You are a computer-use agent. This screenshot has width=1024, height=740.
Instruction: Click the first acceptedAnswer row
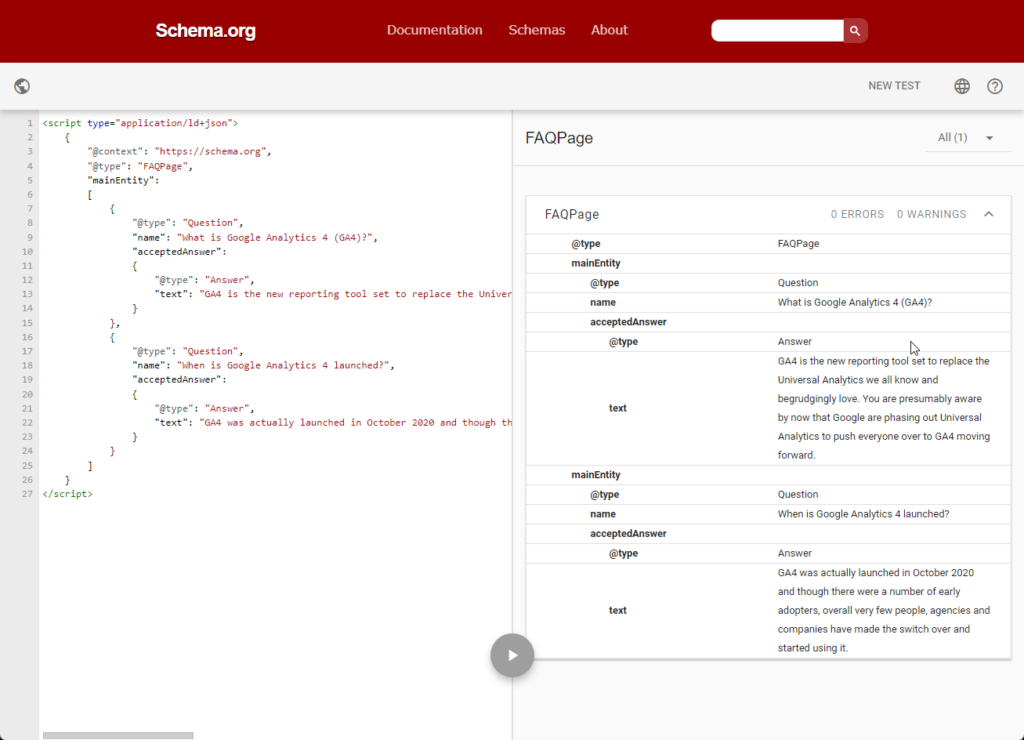click(x=628, y=322)
